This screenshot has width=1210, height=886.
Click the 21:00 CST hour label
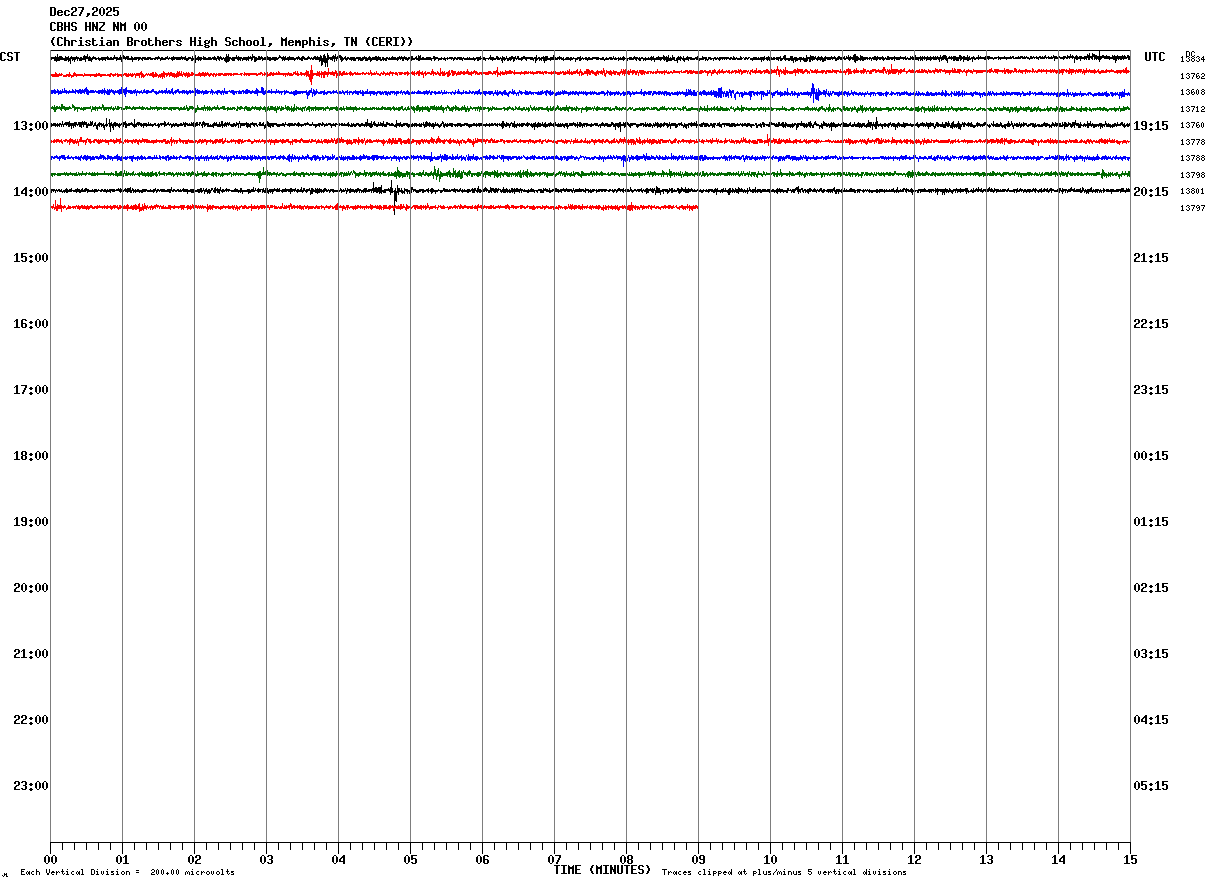coord(30,653)
